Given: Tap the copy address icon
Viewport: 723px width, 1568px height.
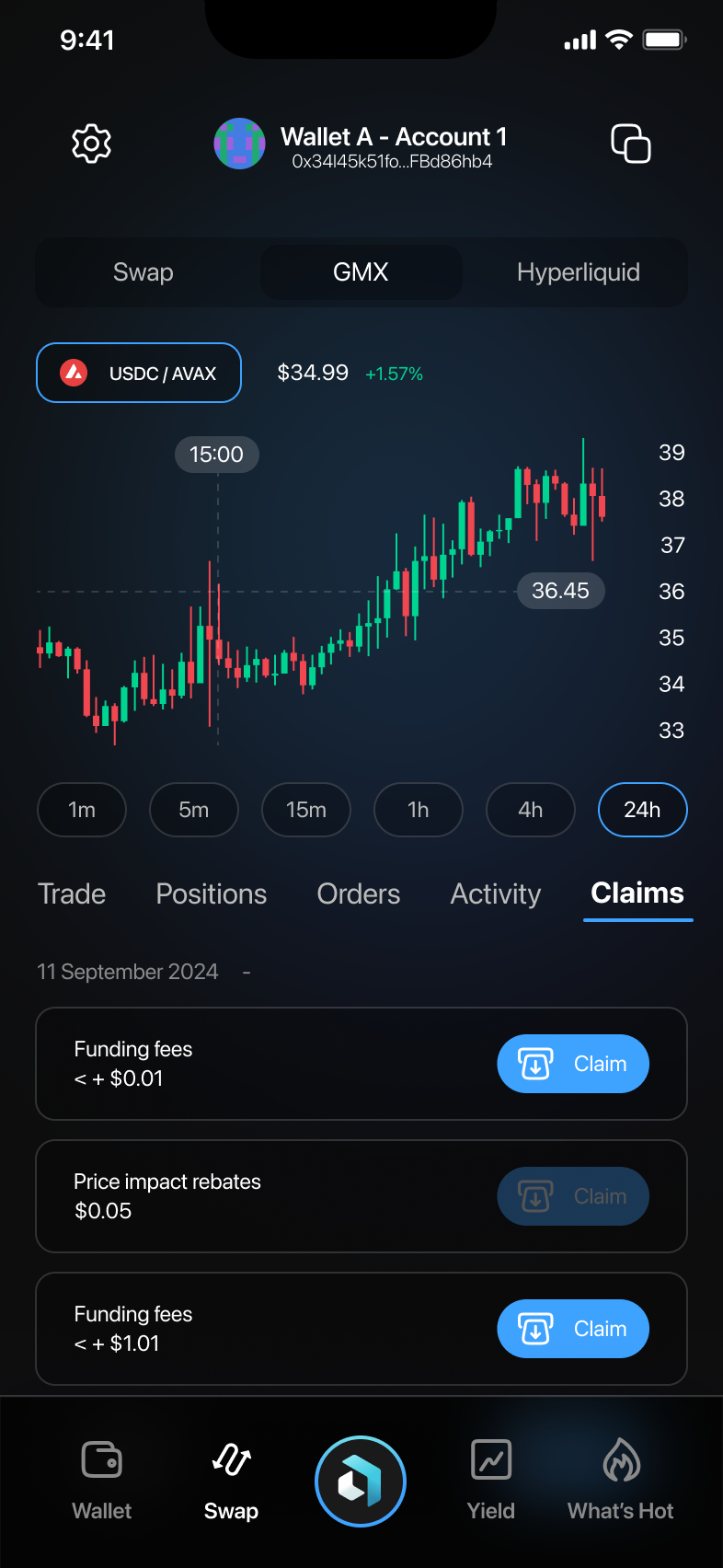Looking at the screenshot, I should tap(631, 144).
